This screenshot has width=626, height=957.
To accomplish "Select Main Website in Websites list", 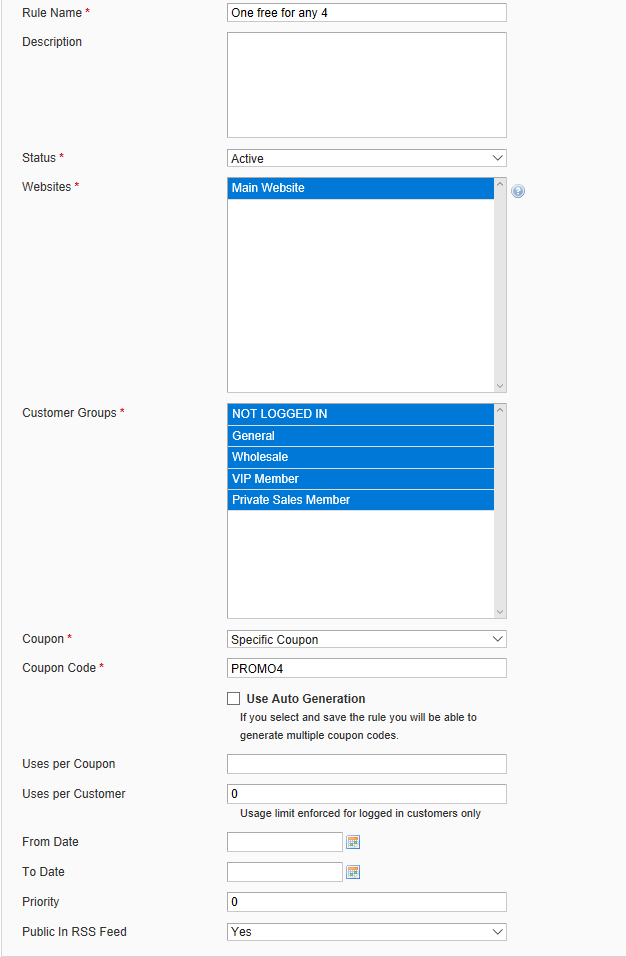I will (x=360, y=188).
